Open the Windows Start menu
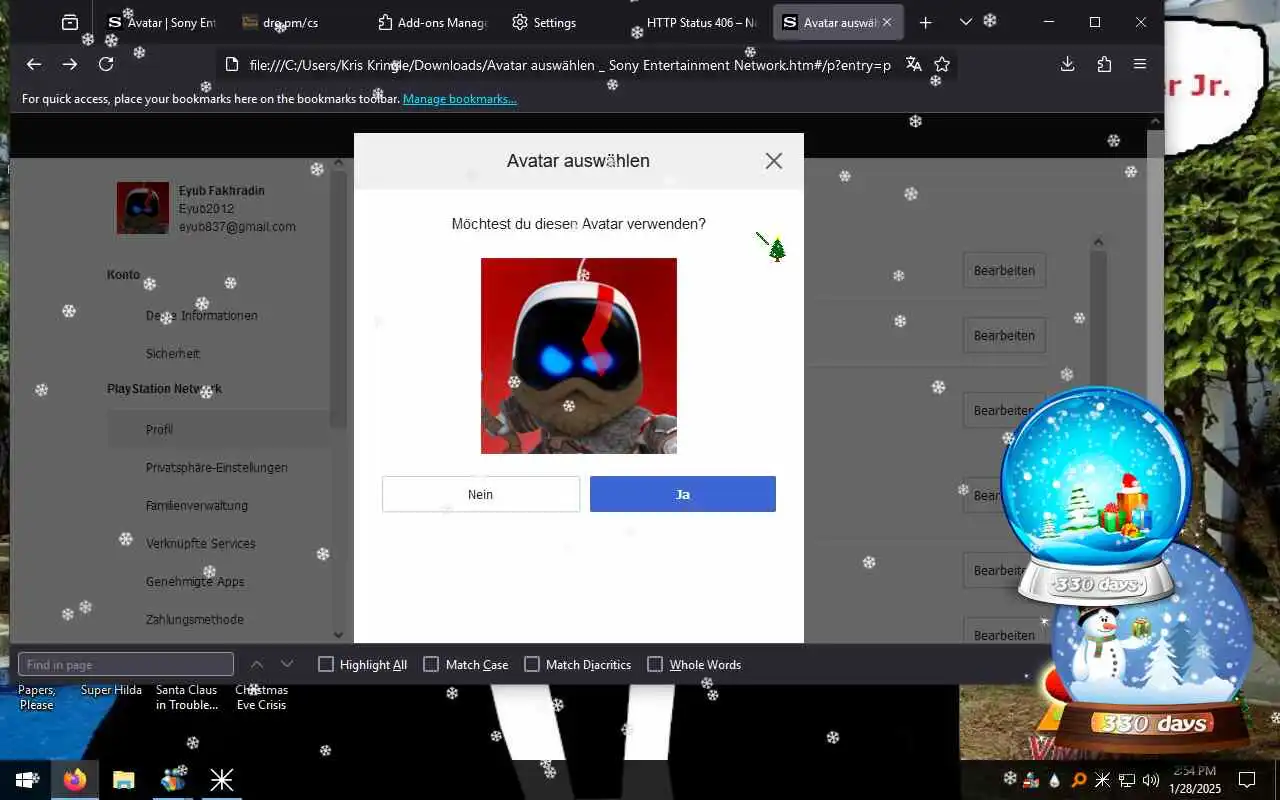The width and height of the screenshot is (1280, 800). tap(26, 780)
